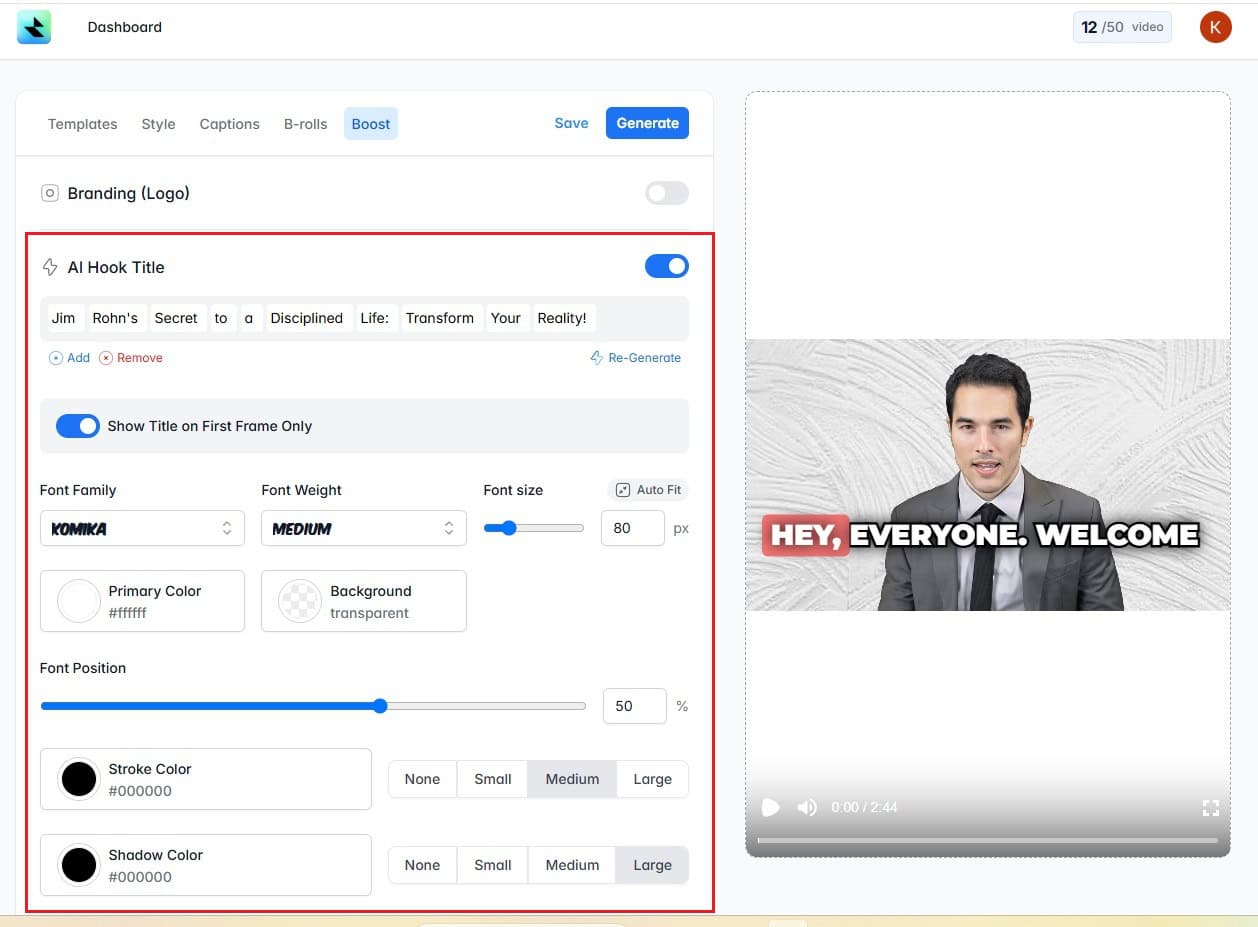The image size is (1258, 927).
Task: Adjust the Font Position slider
Action: (x=380, y=706)
